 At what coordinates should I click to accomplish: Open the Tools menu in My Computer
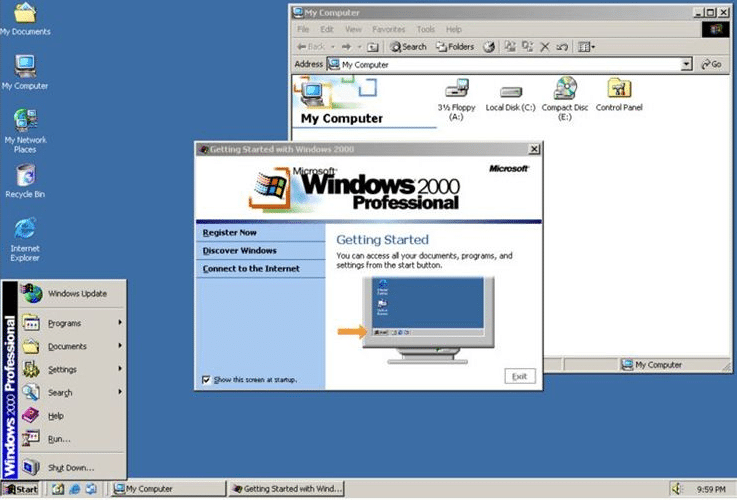[x=426, y=29]
